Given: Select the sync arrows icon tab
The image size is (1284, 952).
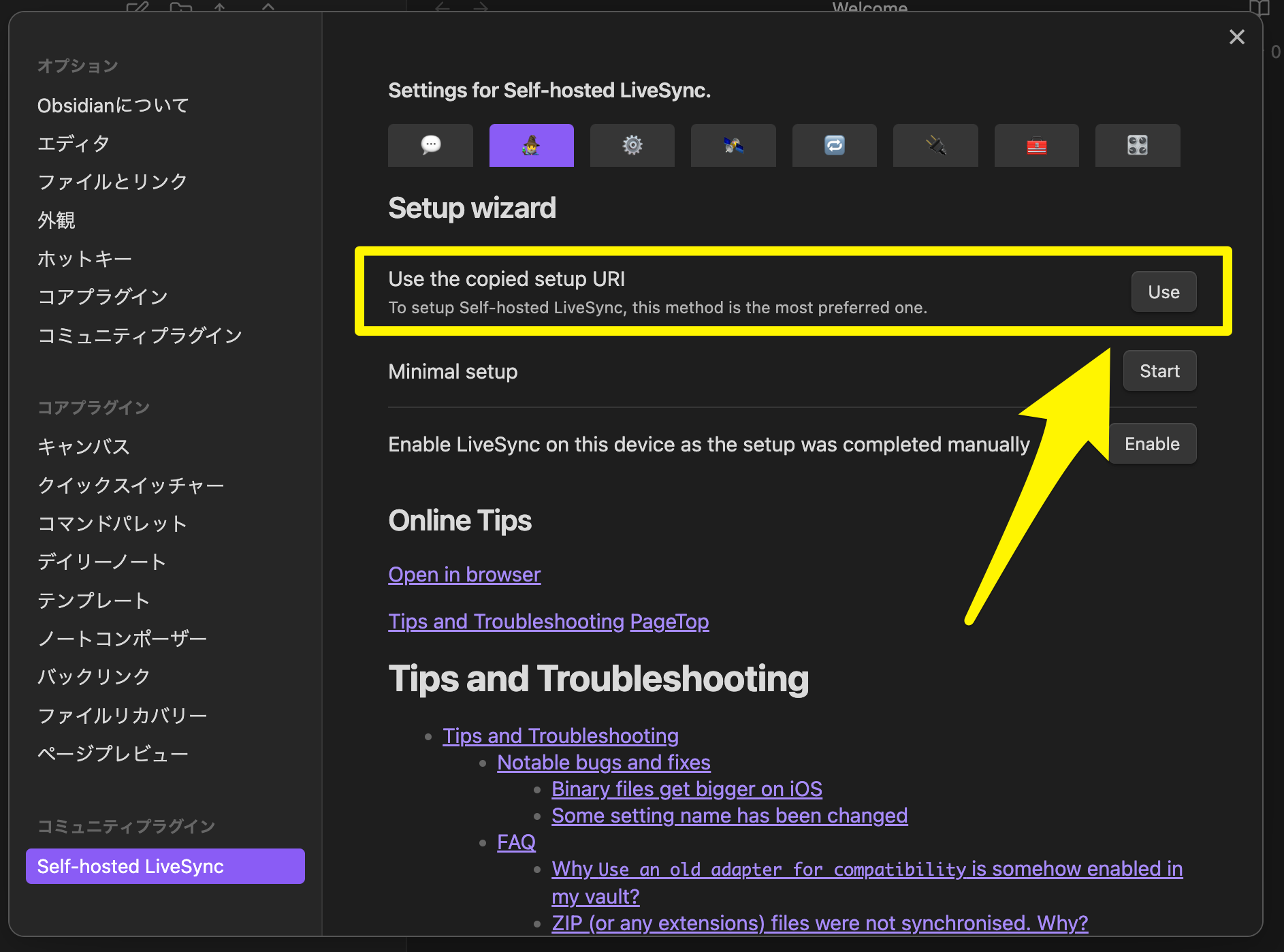Looking at the screenshot, I should point(834,145).
